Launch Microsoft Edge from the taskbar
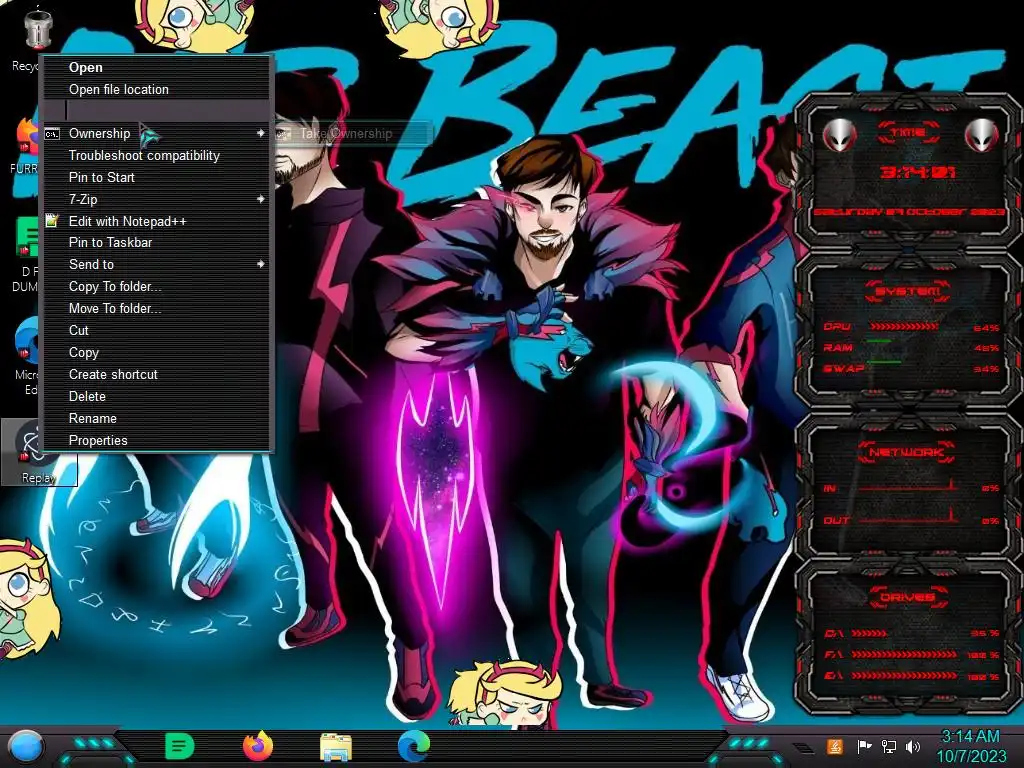Viewport: 1024px width, 768px height. point(413,746)
